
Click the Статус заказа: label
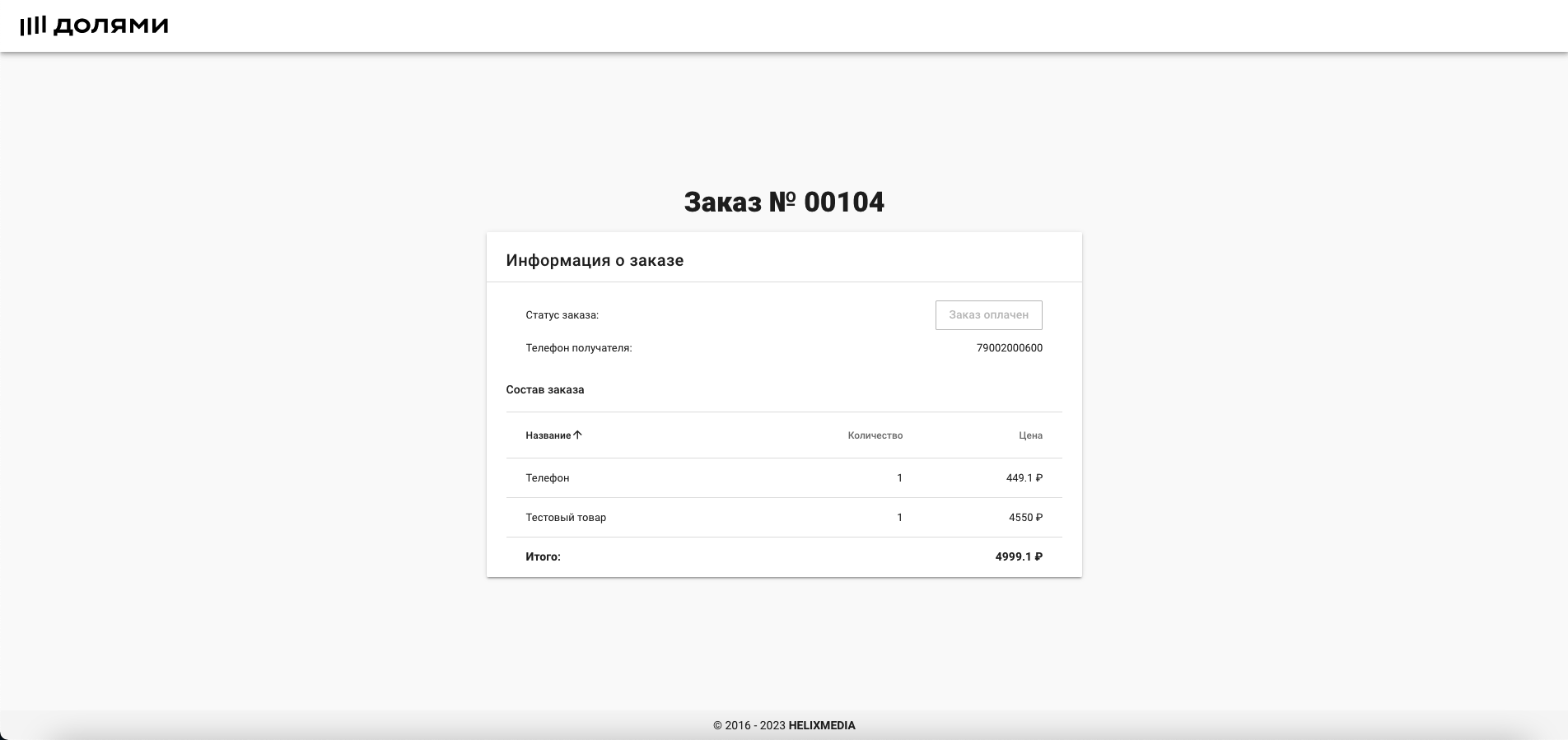(x=562, y=315)
